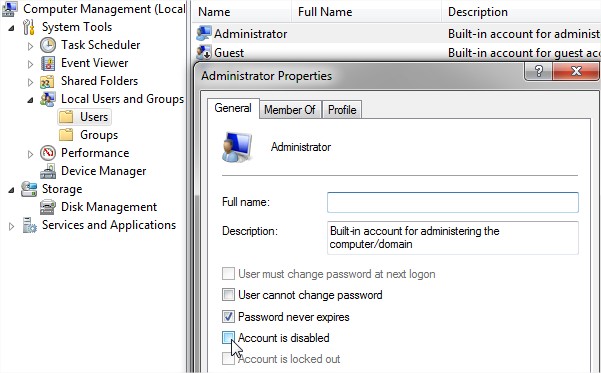
Task: Select the Users folder label
Action: pyautogui.click(x=94, y=117)
